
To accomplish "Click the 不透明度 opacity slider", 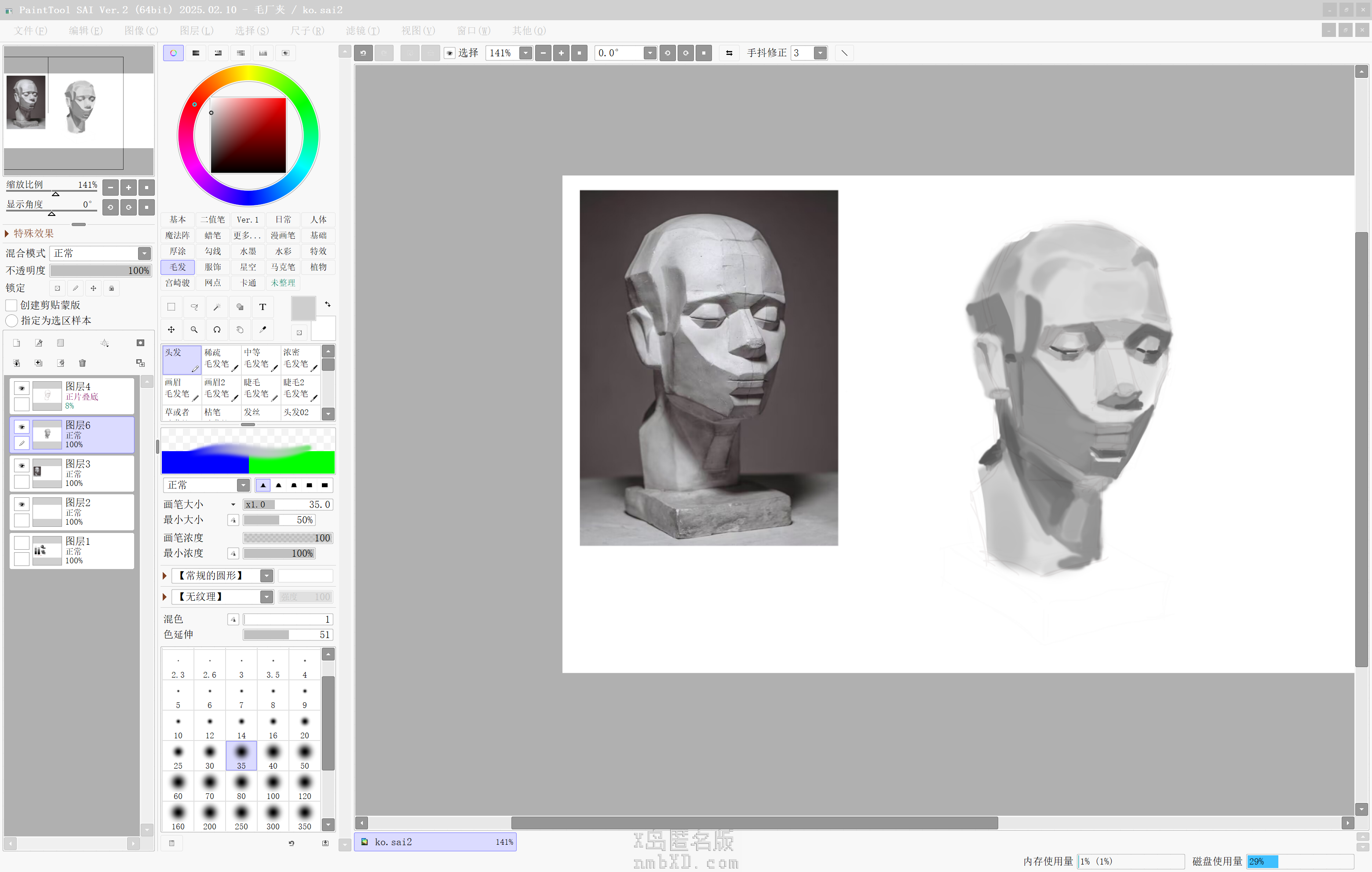I will (x=100, y=271).
